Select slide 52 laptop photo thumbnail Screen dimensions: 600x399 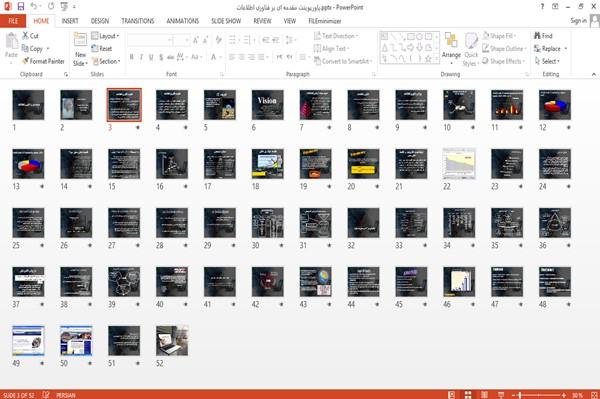click(x=172, y=340)
